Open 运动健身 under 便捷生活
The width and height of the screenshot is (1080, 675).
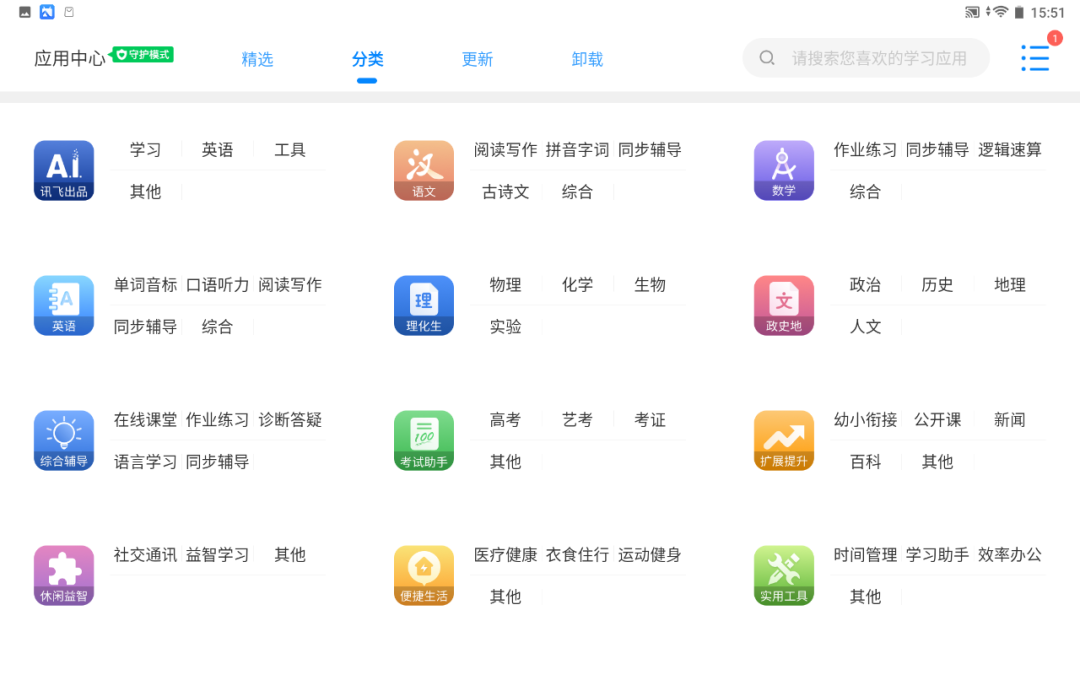(650, 555)
